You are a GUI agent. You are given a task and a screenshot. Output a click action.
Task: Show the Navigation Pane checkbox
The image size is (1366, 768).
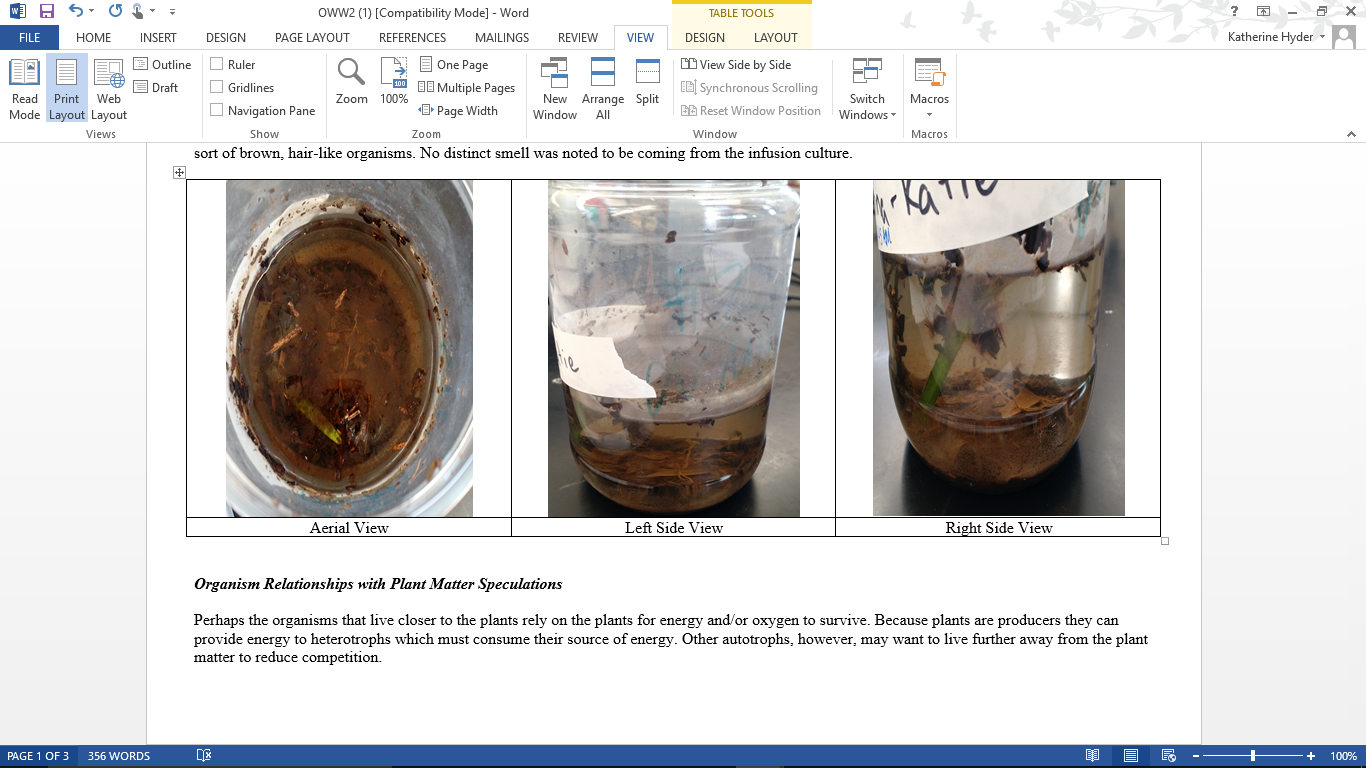click(x=217, y=110)
